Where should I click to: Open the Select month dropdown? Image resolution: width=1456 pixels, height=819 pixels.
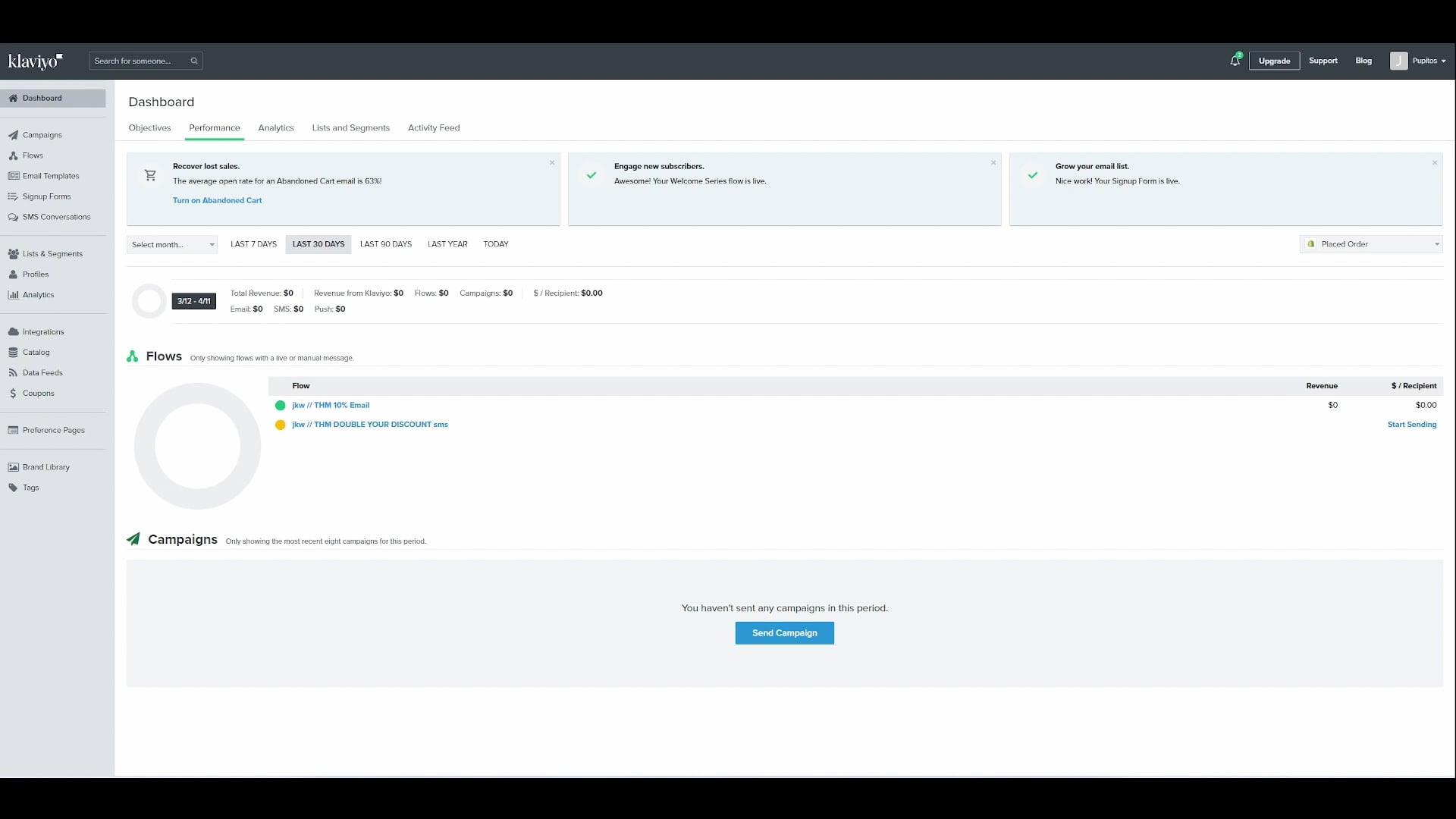click(172, 244)
